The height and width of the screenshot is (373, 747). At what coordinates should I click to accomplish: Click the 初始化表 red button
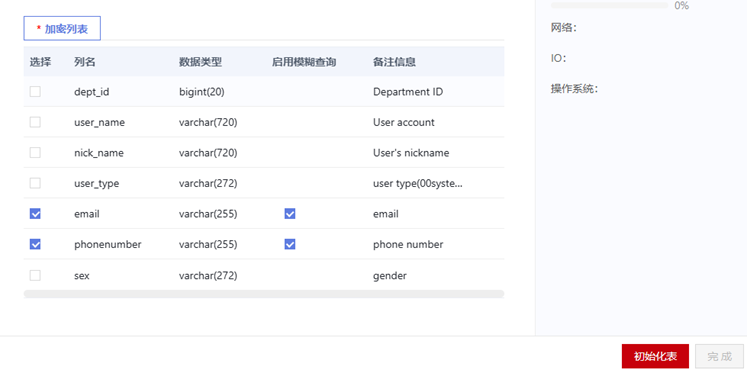pyautogui.click(x=655, y=356)
